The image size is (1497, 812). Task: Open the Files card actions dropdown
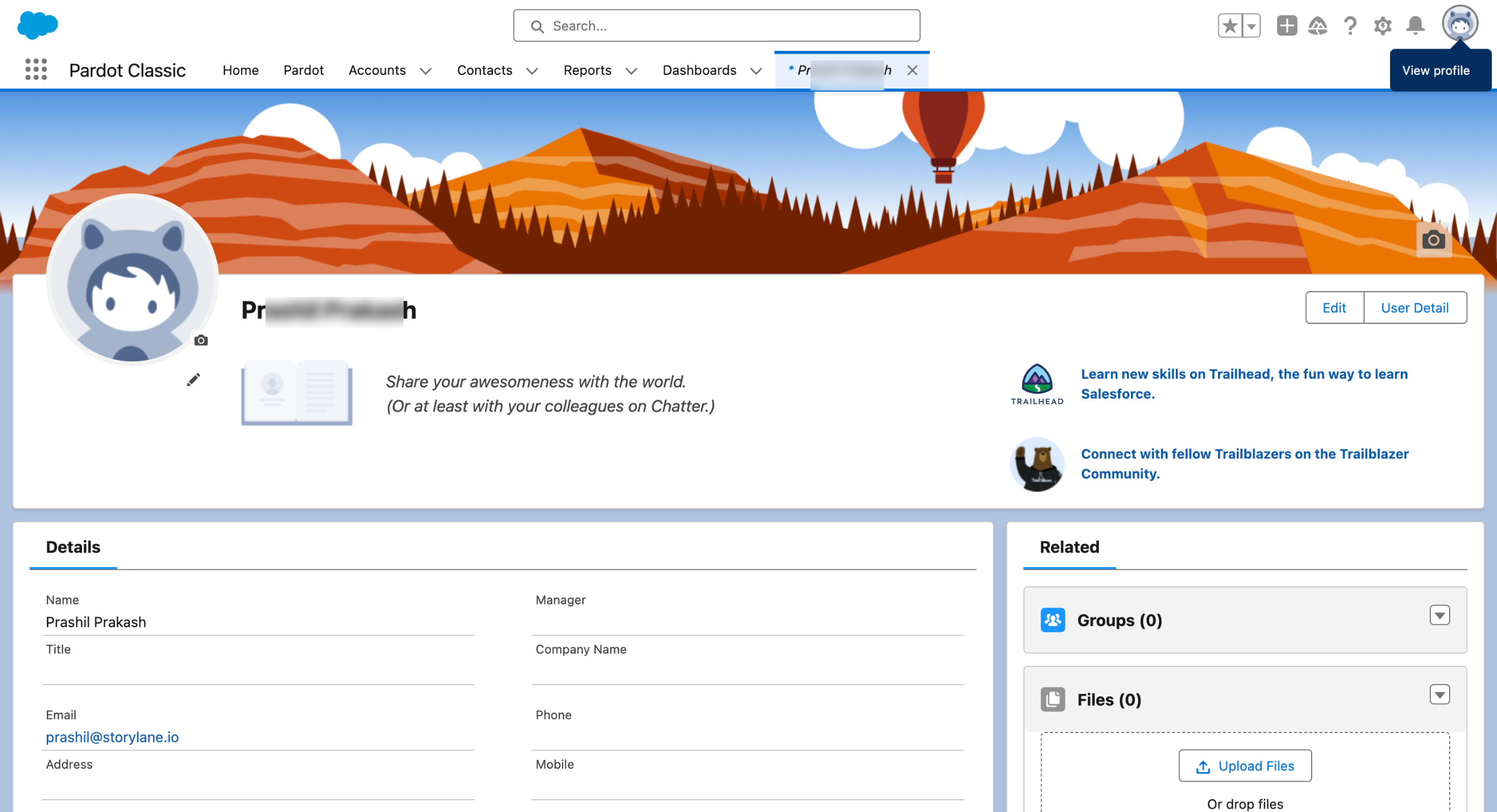(x=1440, y=694)
